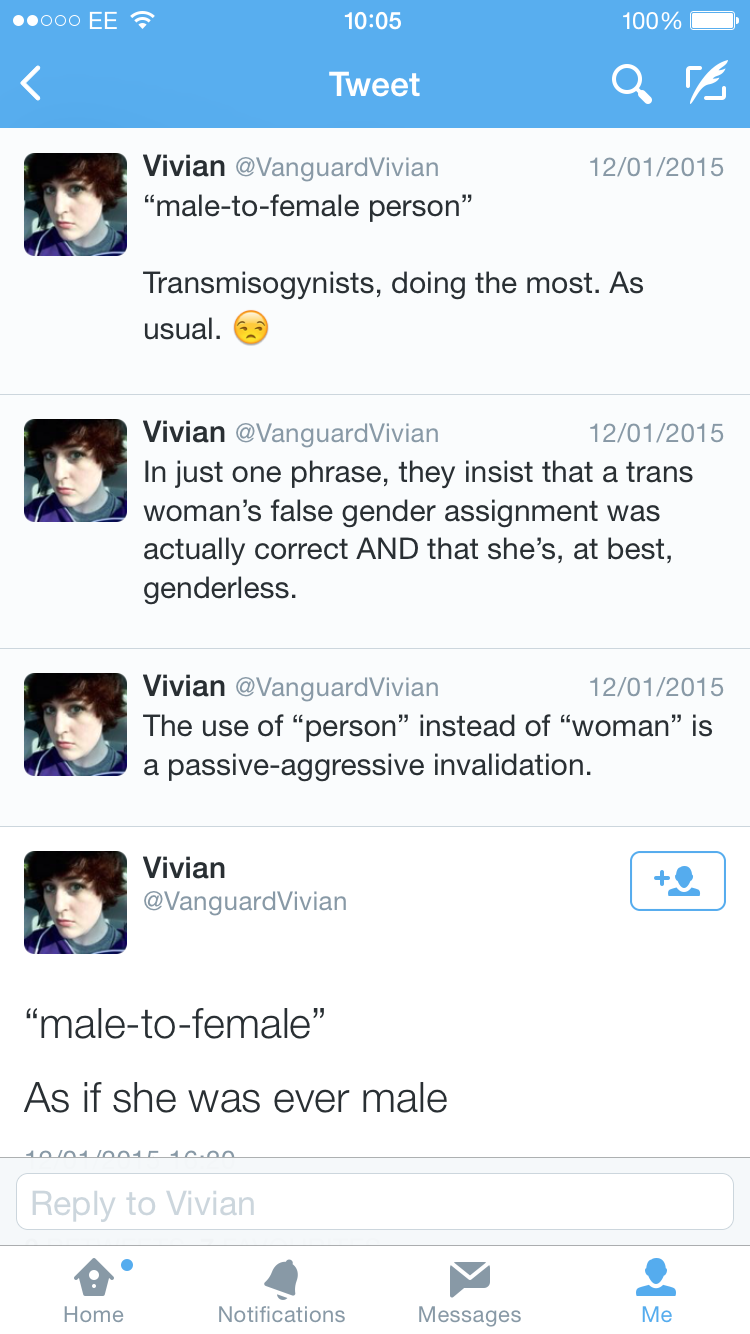Tap the follow Vivian button

[677, 881]
